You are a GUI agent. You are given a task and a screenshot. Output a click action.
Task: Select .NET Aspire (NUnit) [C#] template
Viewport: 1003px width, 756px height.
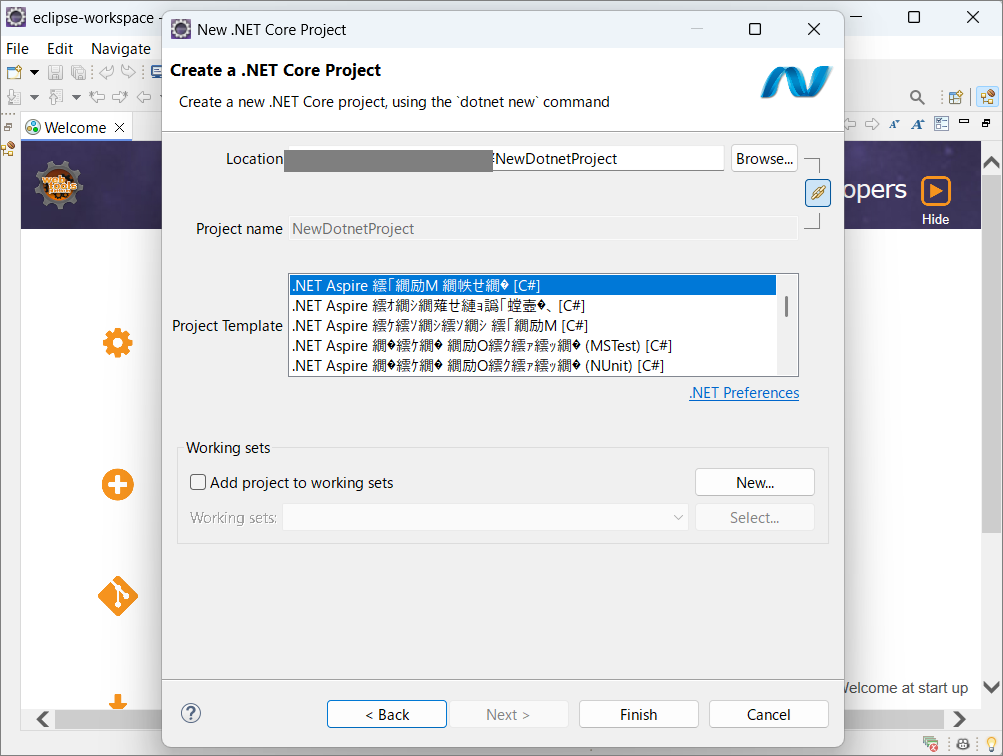coord(533,366)
